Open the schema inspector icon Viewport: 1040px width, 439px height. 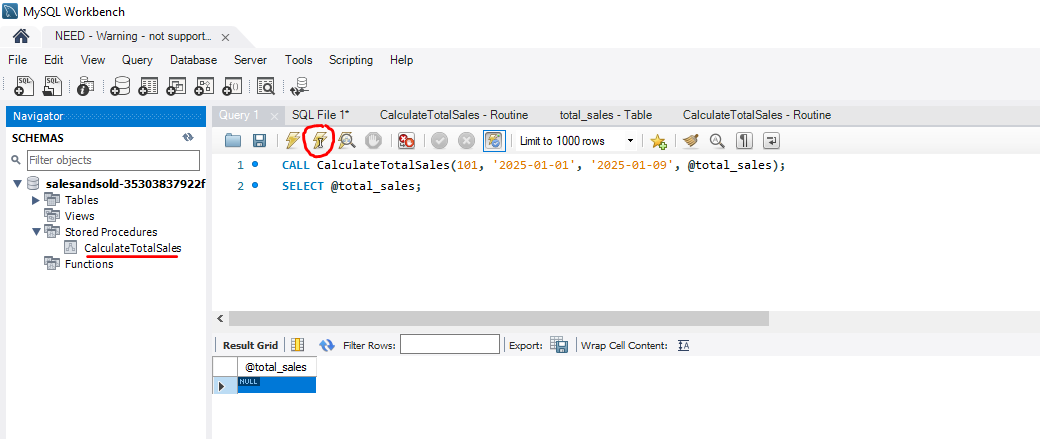pyautogui.click(x=86, y=86)
